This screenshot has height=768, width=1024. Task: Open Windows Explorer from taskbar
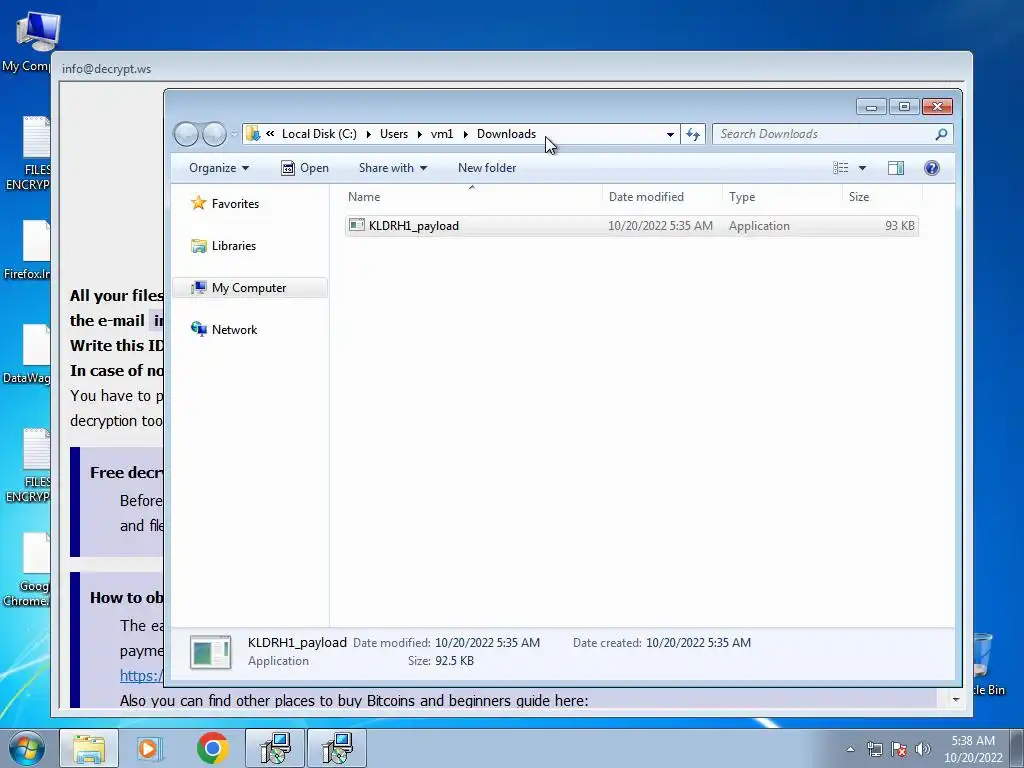coord(89,748)
